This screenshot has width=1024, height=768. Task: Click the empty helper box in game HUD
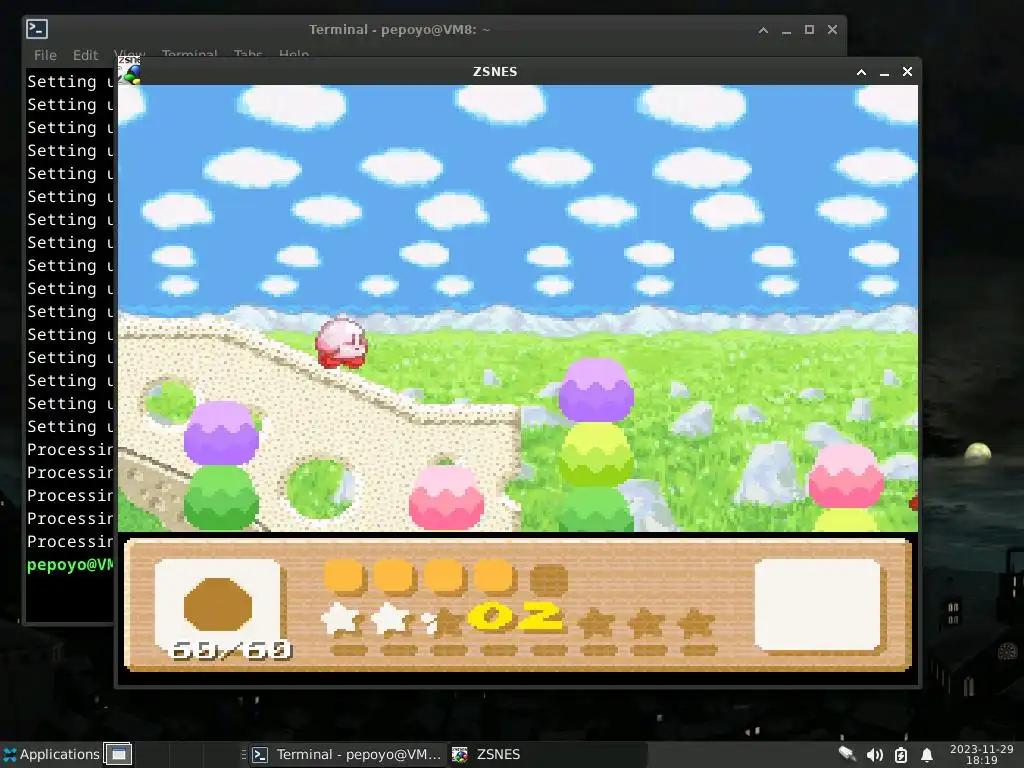(x=818, y=604)
